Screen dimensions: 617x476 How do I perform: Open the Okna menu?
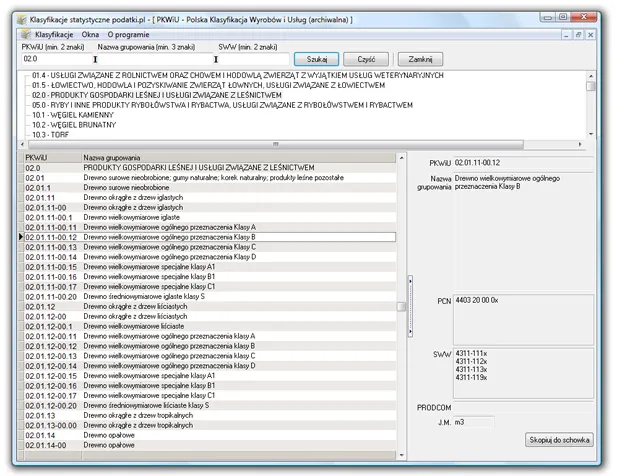point(90,34)
